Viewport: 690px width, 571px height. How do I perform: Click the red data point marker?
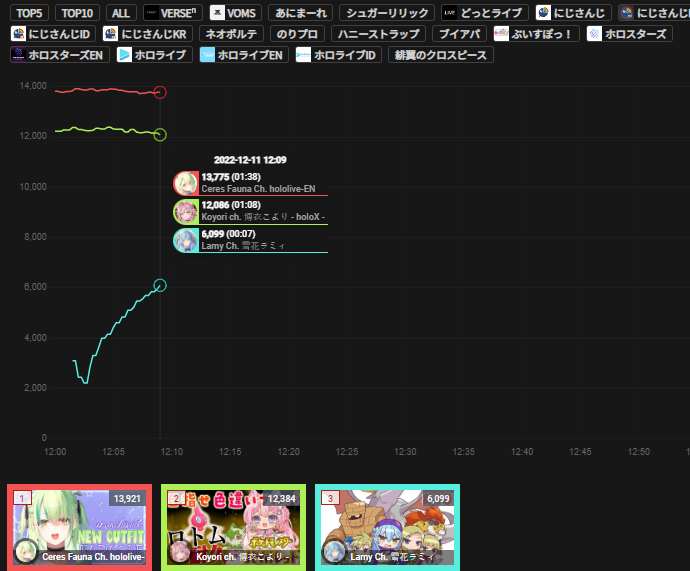point(160,92)
